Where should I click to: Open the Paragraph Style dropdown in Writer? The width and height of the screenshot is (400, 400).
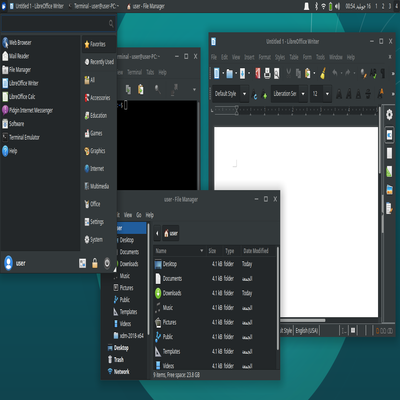point(244,94)
